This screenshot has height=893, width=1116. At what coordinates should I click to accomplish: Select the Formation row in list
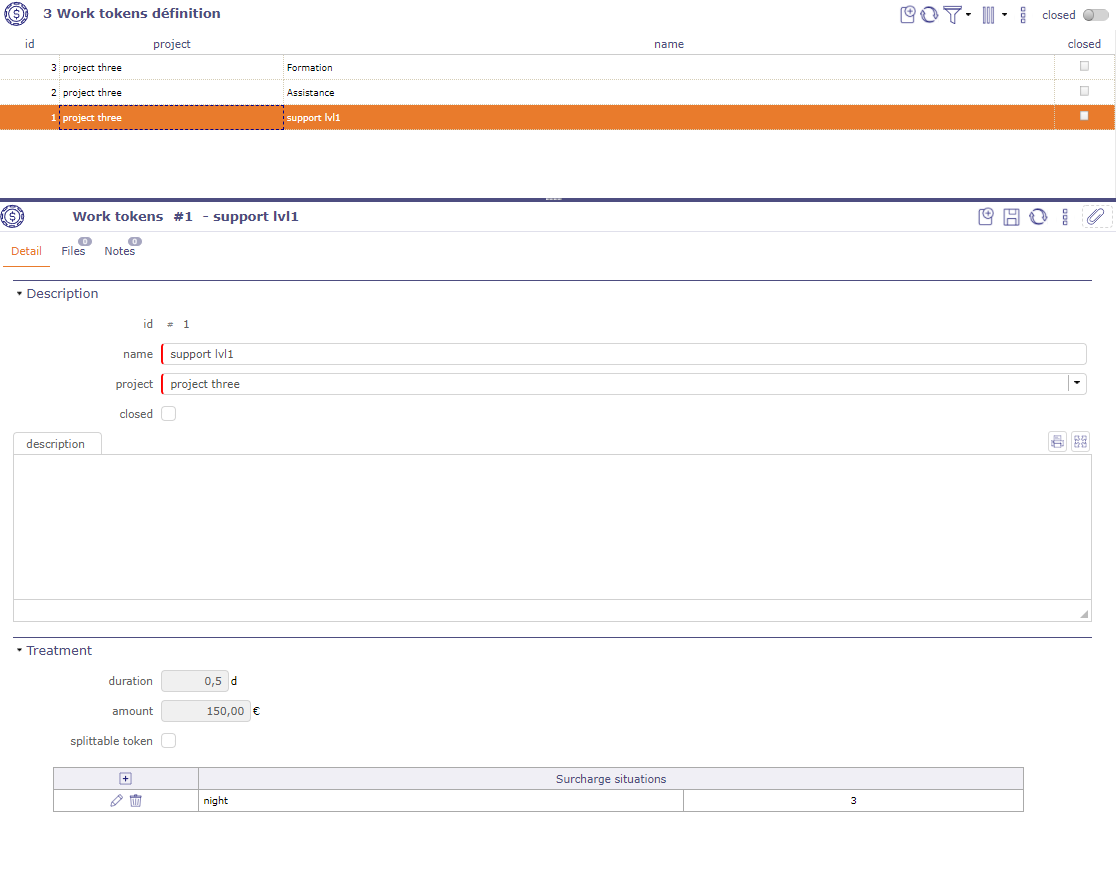[x=309, y=68]
